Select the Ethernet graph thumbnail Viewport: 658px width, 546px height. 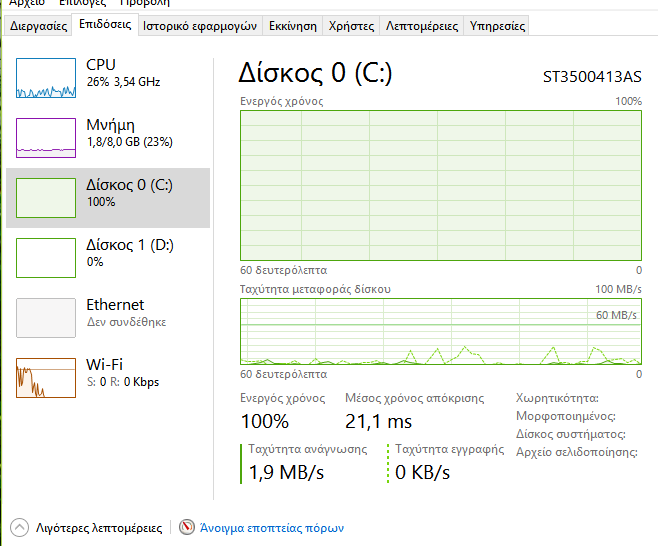46,317
